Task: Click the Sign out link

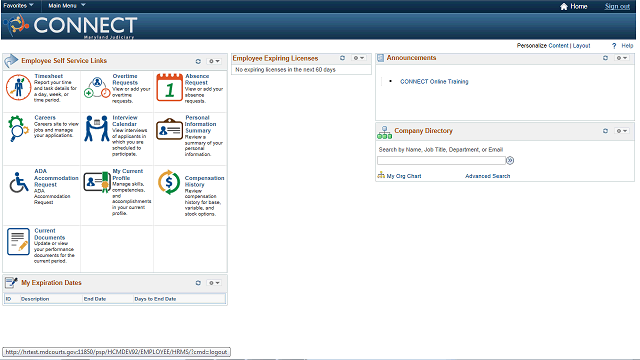Action: click(617, 6)
